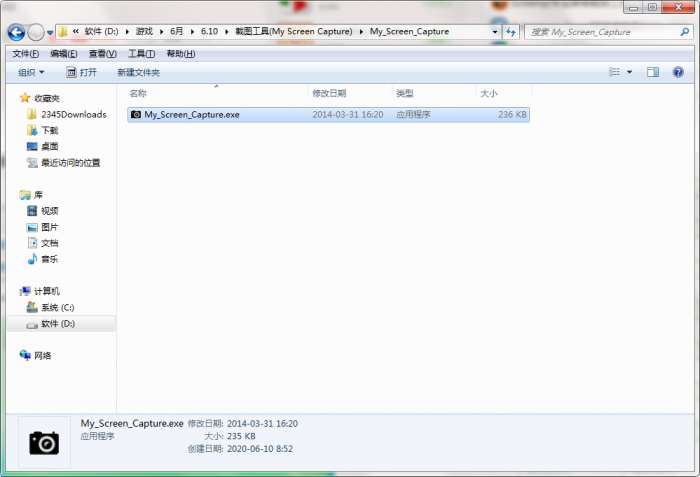Expand the arrow after 6.10 breadcrumb
700x477 pixels.
[226, 32]
